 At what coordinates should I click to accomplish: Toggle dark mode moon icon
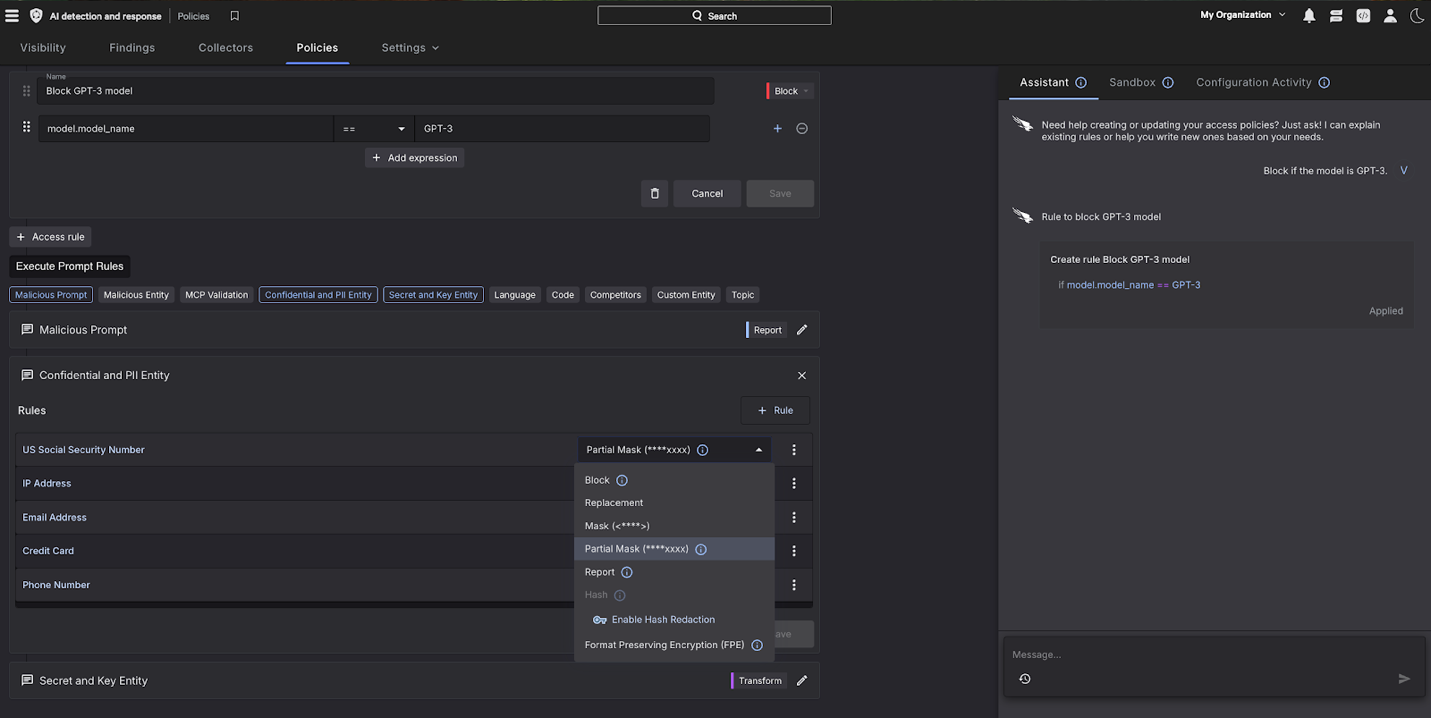(1417, 16)
